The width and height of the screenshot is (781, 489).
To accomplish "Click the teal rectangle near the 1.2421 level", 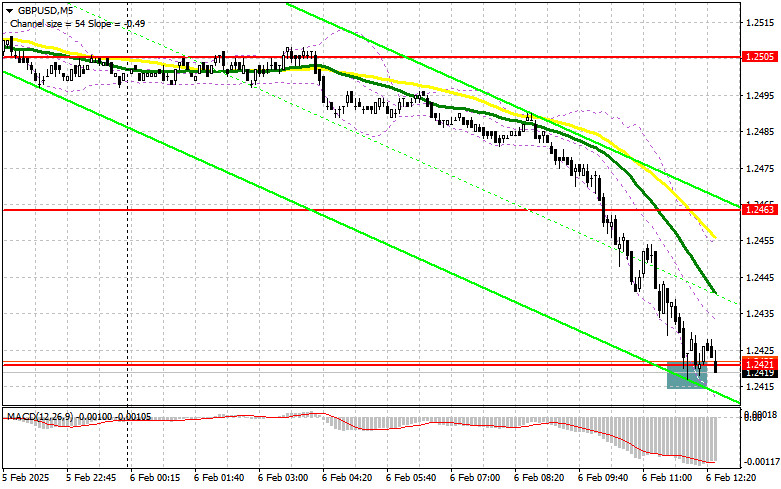I will pos(687,375).
